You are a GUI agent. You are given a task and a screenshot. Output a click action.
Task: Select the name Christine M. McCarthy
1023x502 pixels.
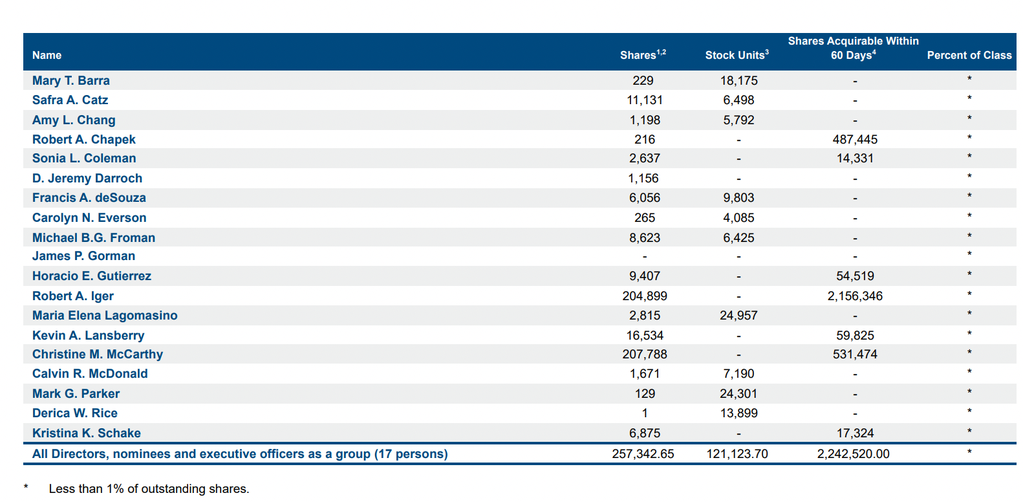(97, 354)
